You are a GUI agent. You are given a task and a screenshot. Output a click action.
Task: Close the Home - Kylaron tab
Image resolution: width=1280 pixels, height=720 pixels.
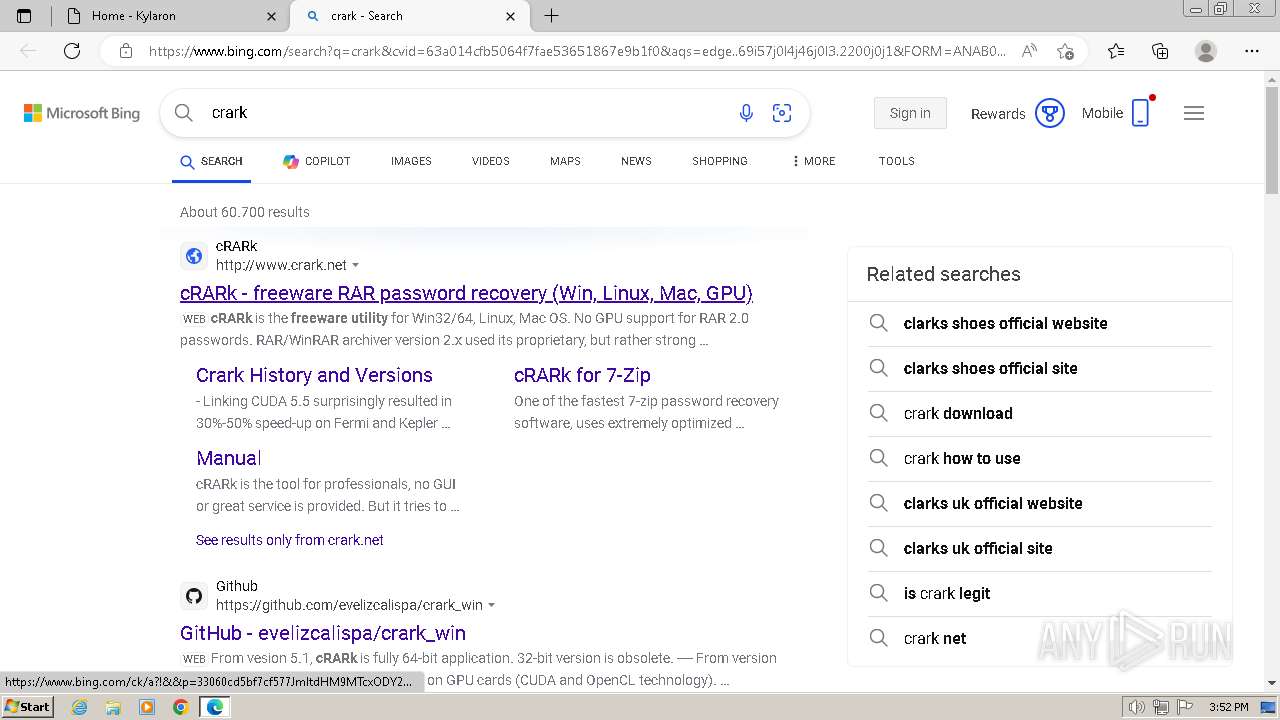(272, 16)
